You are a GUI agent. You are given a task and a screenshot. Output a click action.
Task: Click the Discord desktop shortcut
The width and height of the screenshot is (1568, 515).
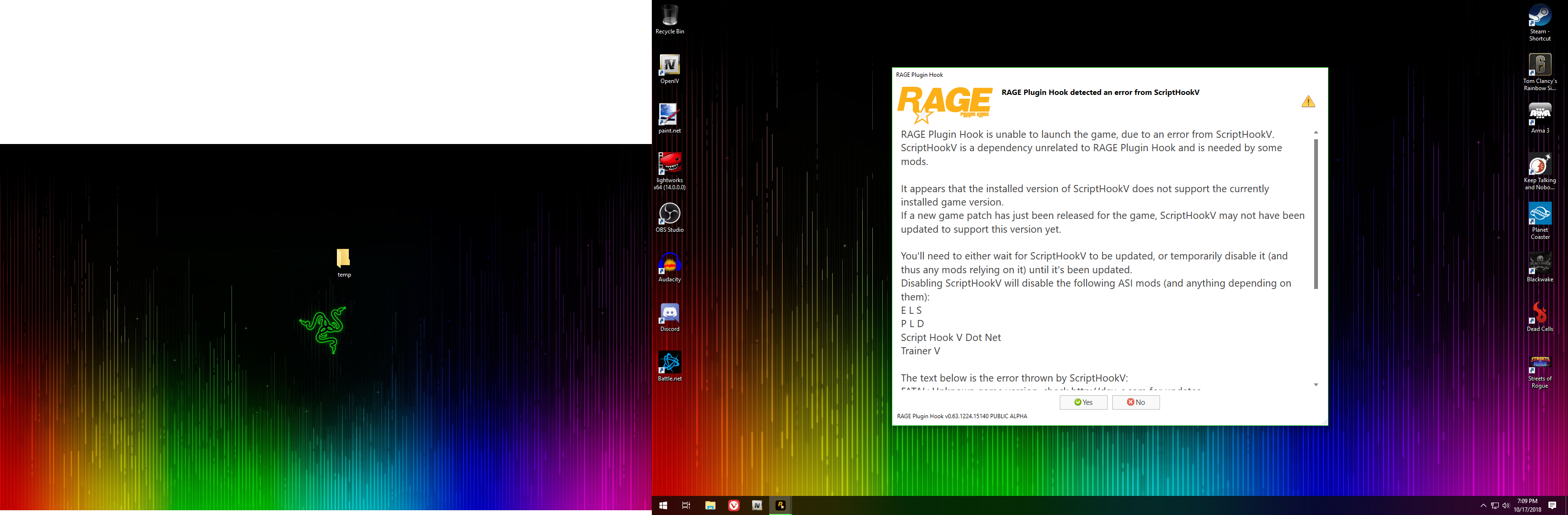click(669, 314)
